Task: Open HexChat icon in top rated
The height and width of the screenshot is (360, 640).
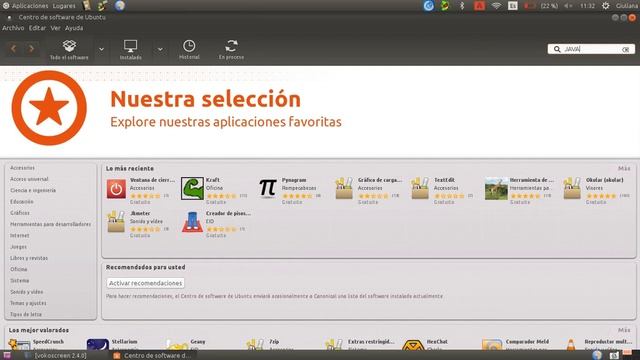Action: pos(413,345)
